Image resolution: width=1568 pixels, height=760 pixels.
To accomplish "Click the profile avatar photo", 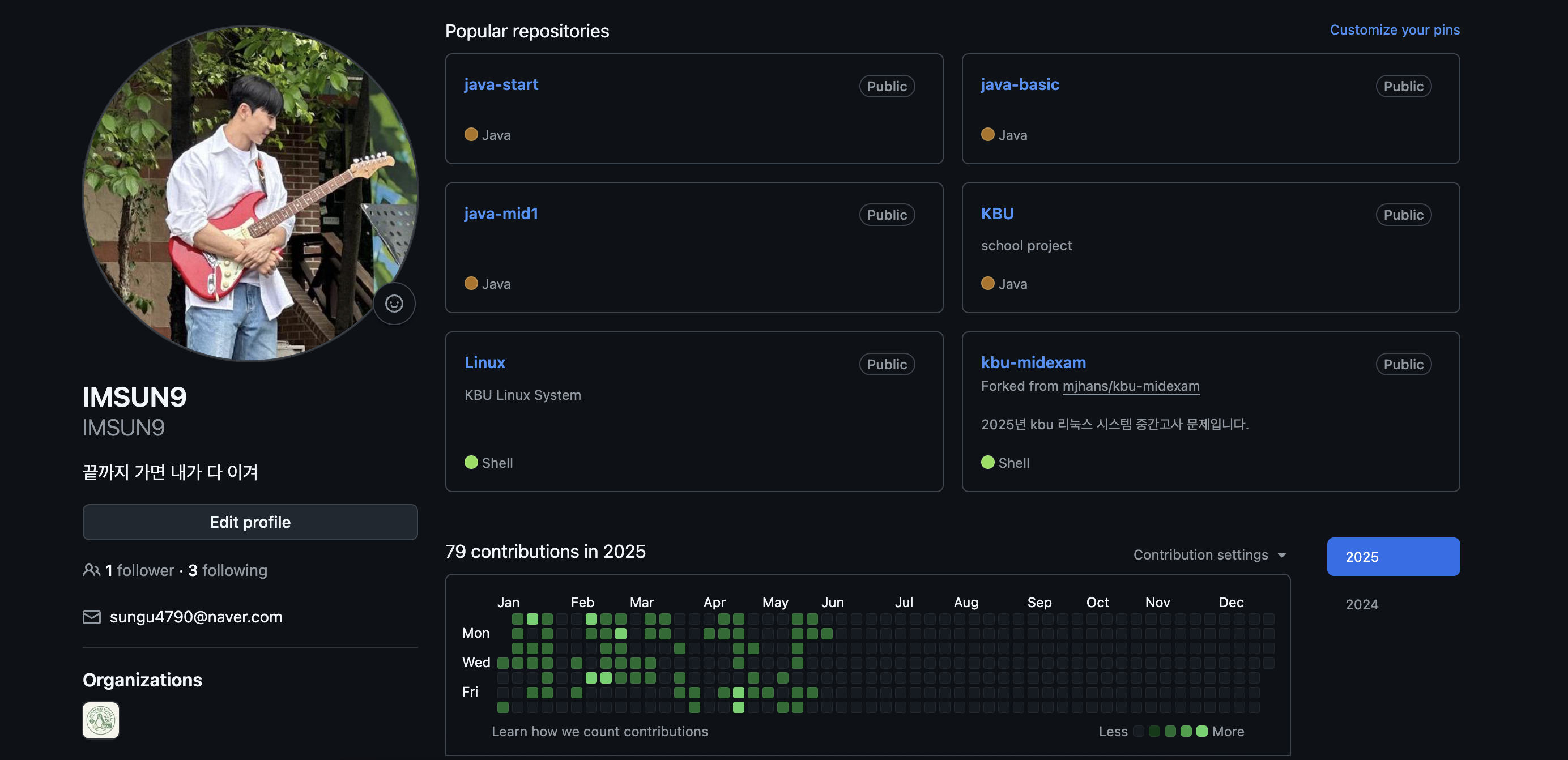I will click(250, 193).
